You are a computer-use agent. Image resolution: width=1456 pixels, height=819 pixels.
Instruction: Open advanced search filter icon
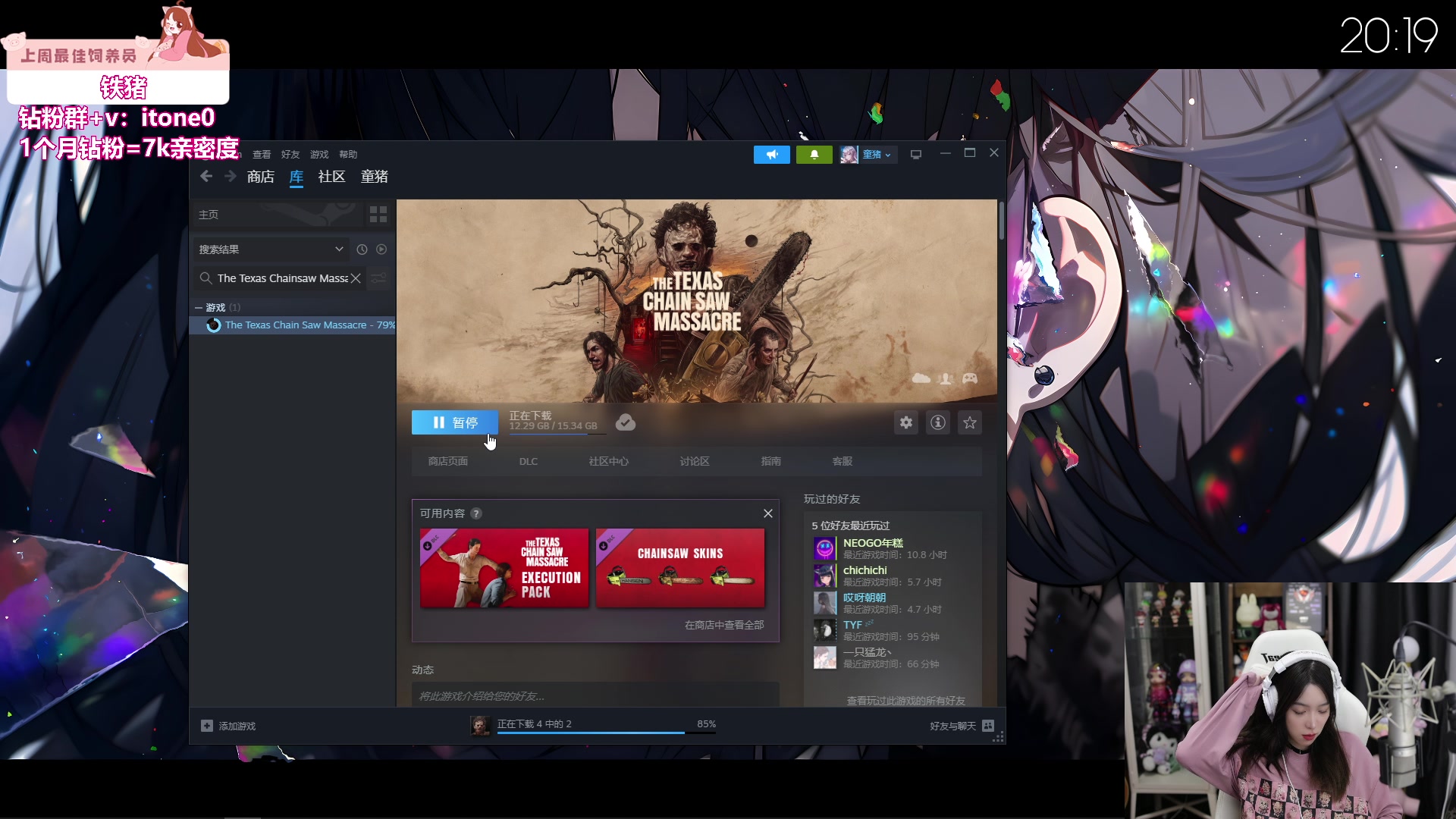click(378, 278)
